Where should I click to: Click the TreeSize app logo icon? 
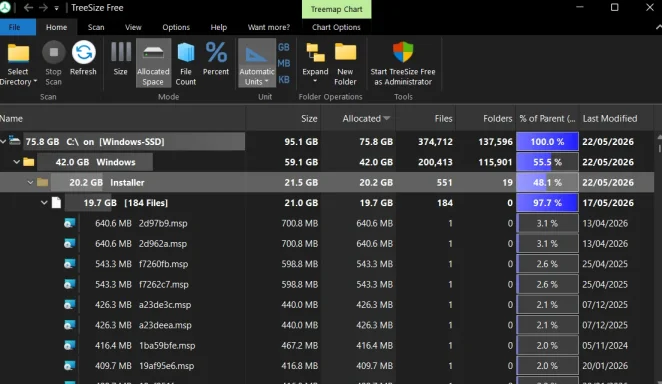[x=5, y=8]
